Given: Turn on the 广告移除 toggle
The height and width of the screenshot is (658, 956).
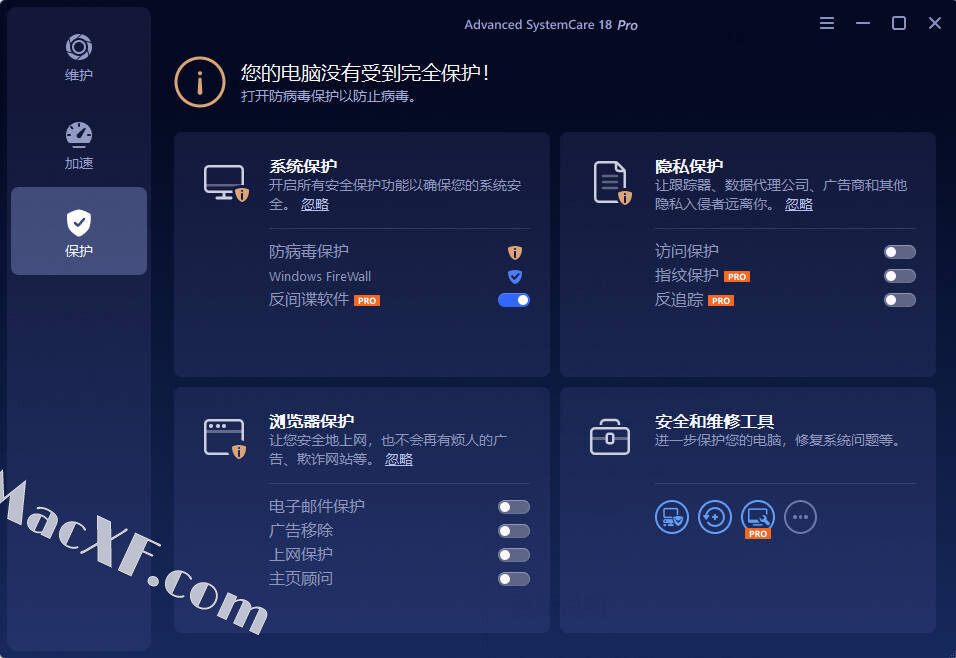Looking at the screenshot, I should pyautogui.click(x=514, y=531).
